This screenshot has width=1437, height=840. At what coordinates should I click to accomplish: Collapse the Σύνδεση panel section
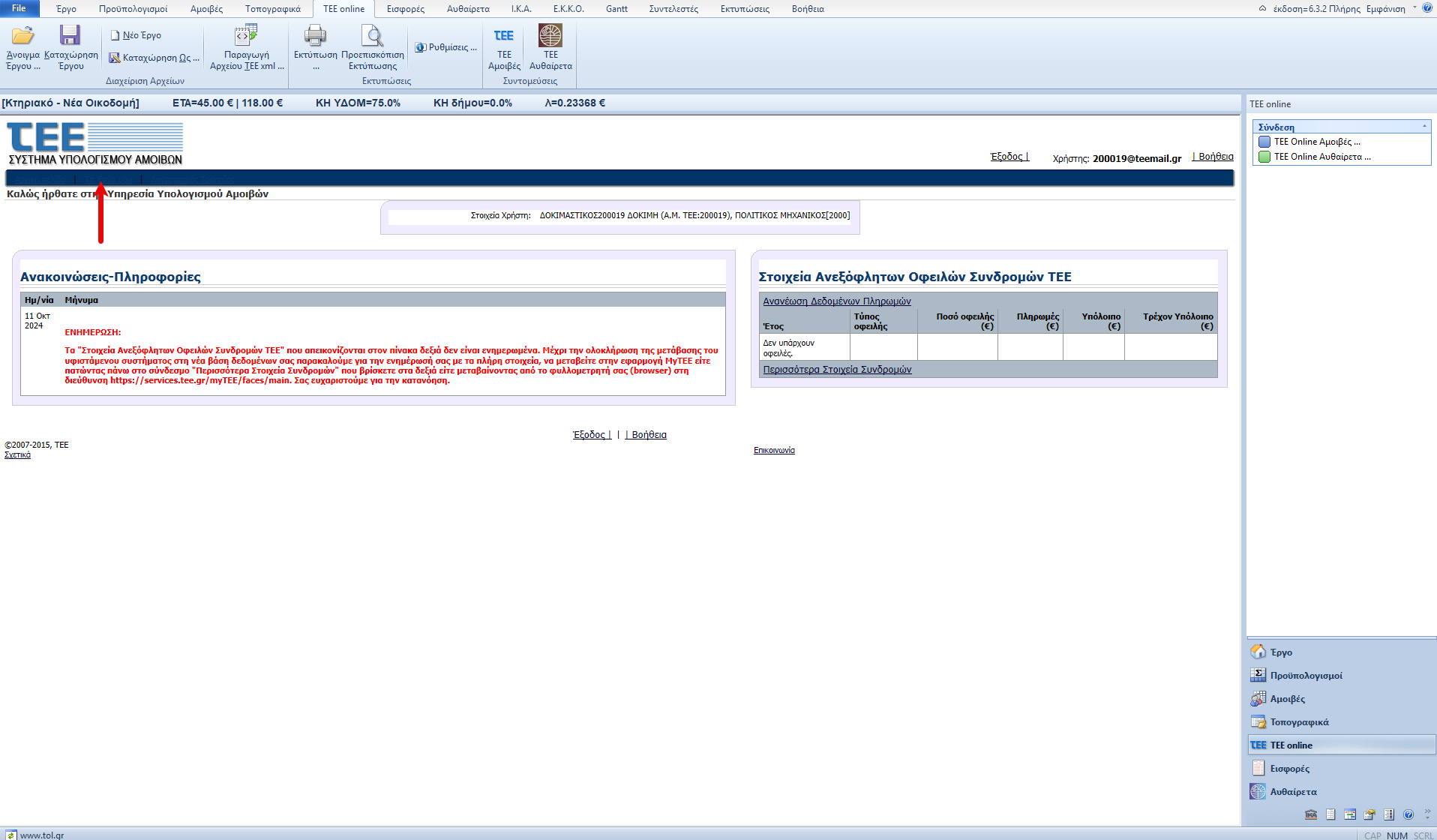pos(1424,127)
